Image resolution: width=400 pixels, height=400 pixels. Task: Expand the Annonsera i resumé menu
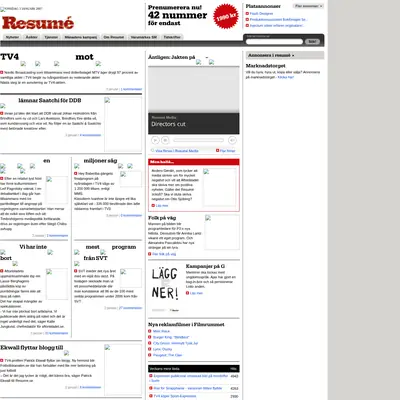[285, 55]
